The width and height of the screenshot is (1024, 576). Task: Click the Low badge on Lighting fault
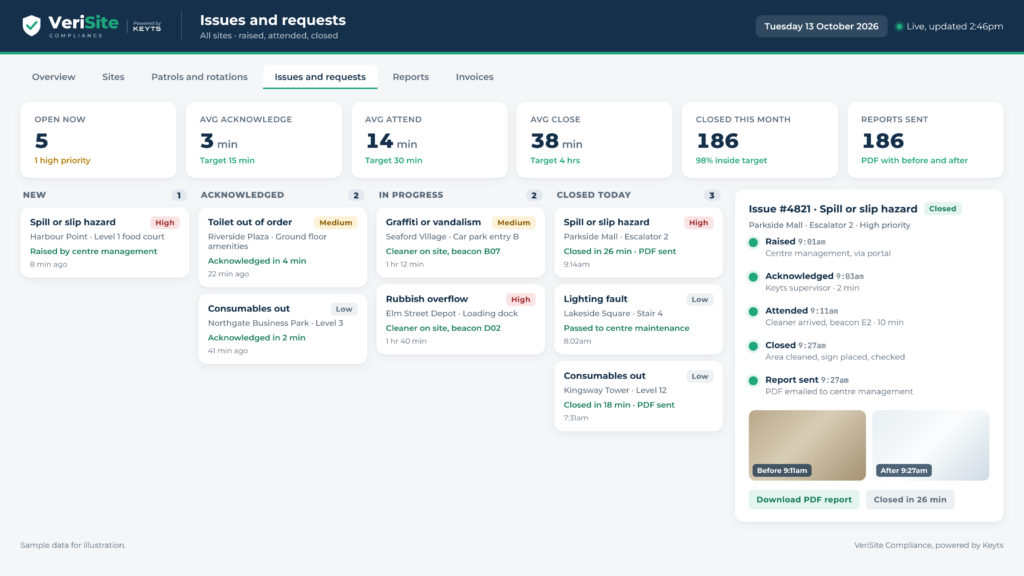(699, 299)
